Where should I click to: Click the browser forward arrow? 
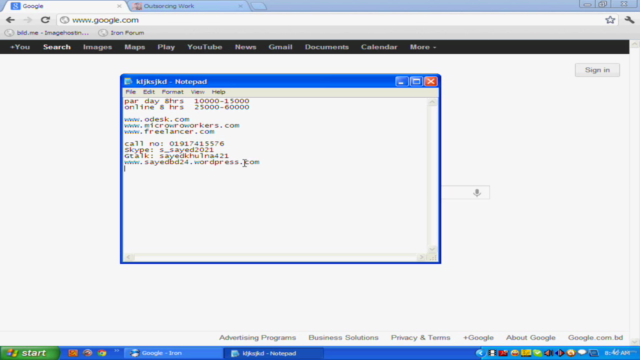tap(27, 20)
